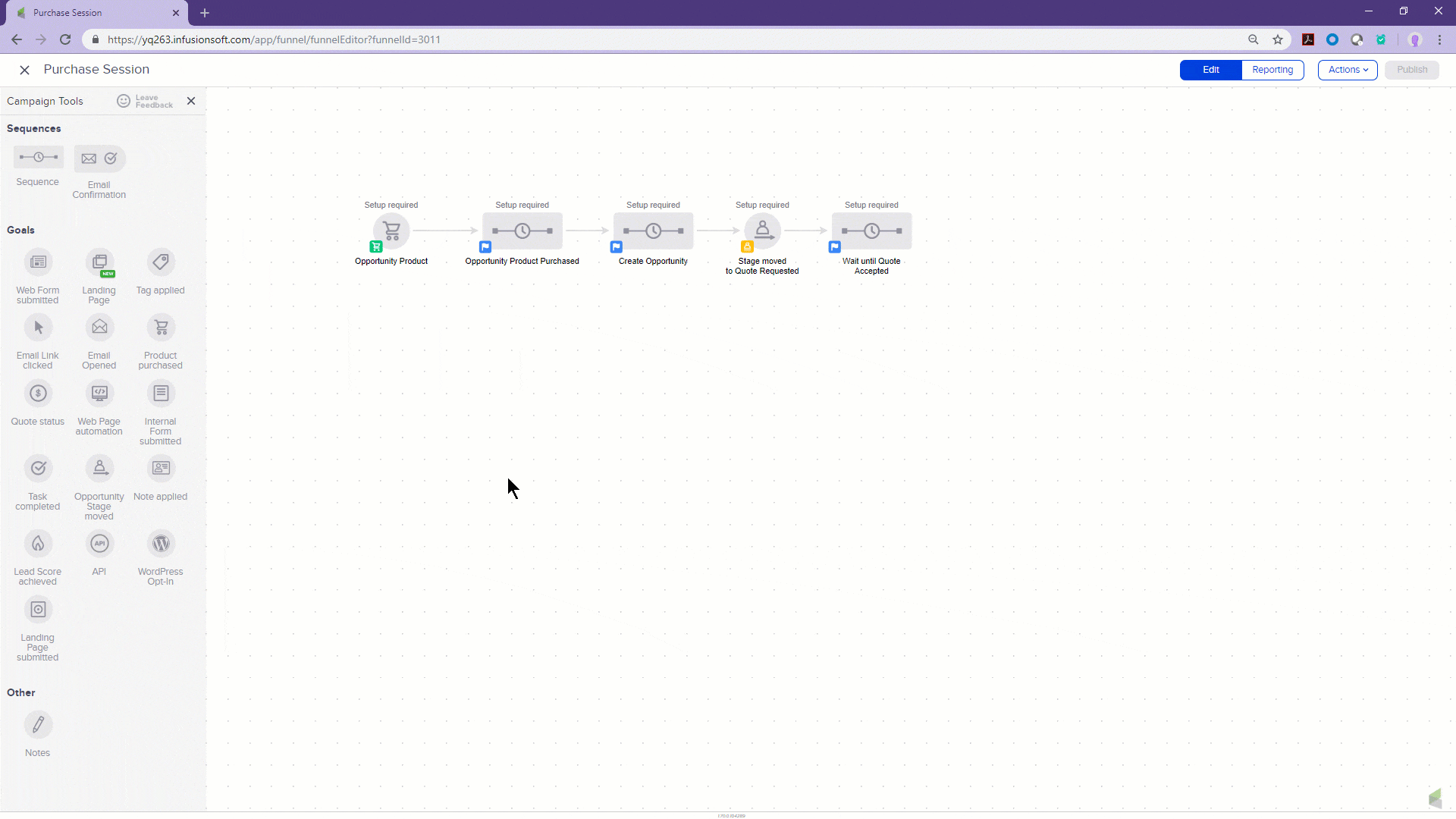Screen dimensions: 1456x819
Task: Select the Opportunity Stage moved goal
Action: 99,469
